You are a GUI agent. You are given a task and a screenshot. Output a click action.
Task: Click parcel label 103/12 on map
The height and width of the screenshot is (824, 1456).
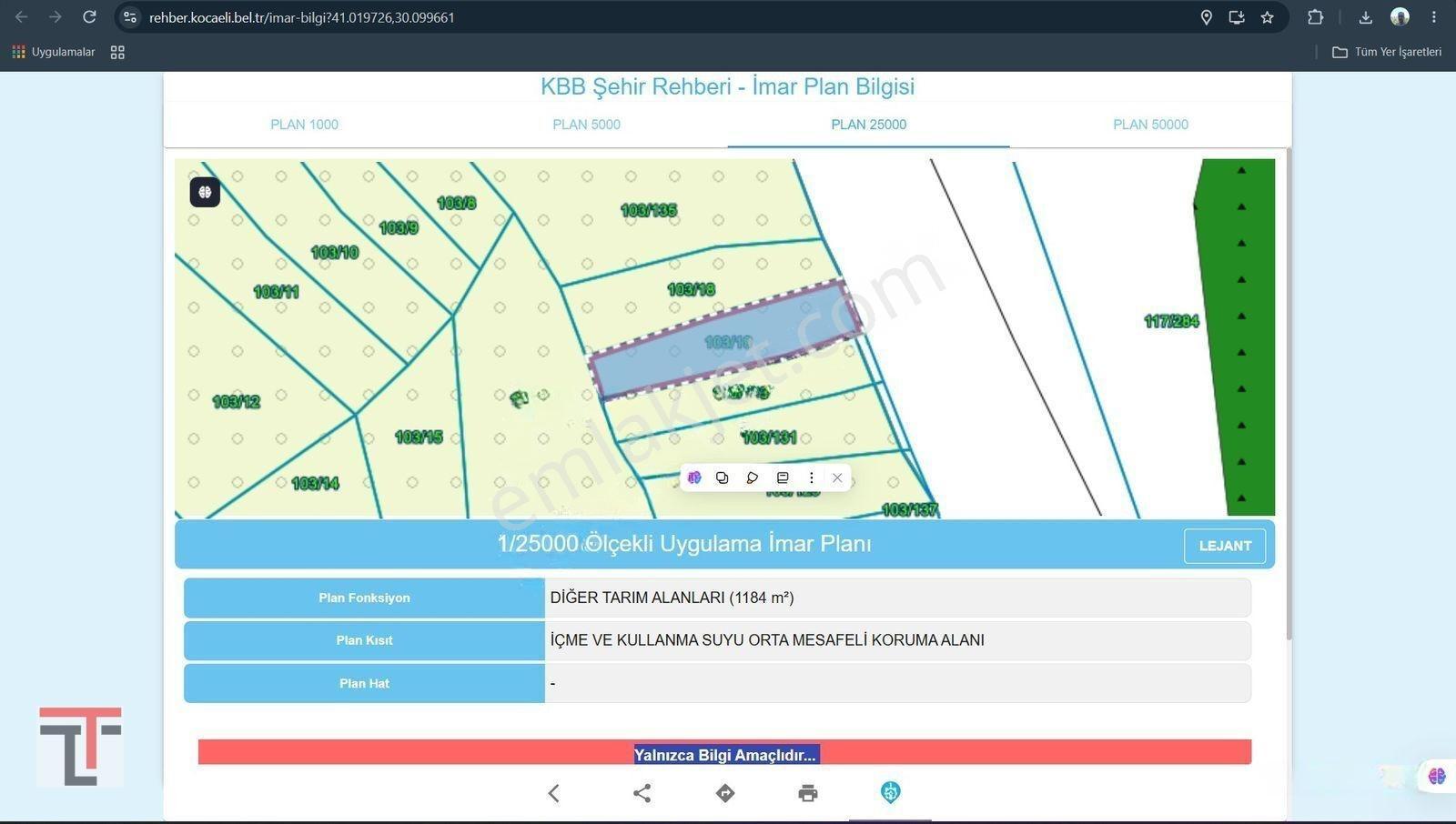pos(237,401)
